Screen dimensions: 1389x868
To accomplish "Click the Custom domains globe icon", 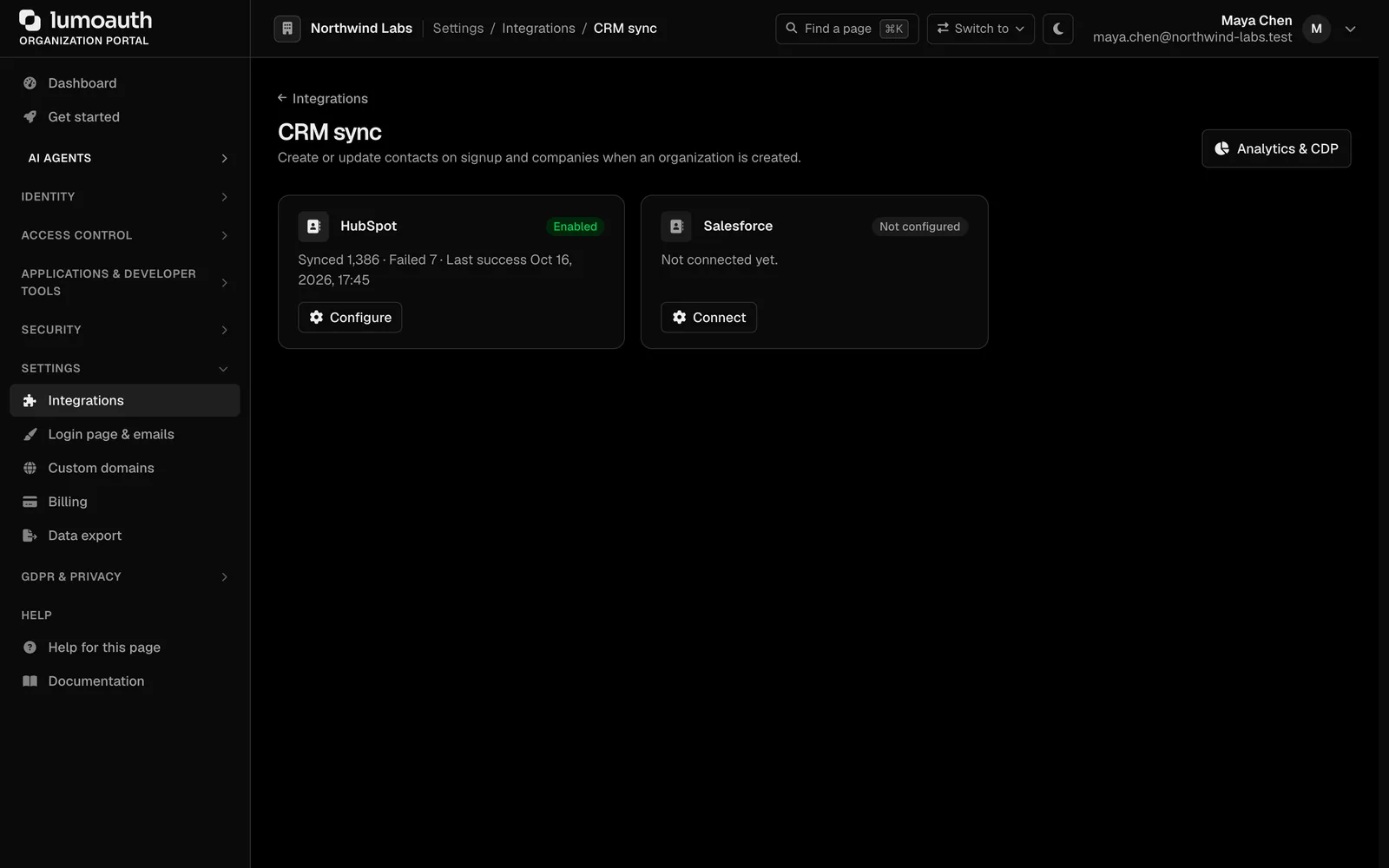I will pyautogui.click(x=30, y=469).
